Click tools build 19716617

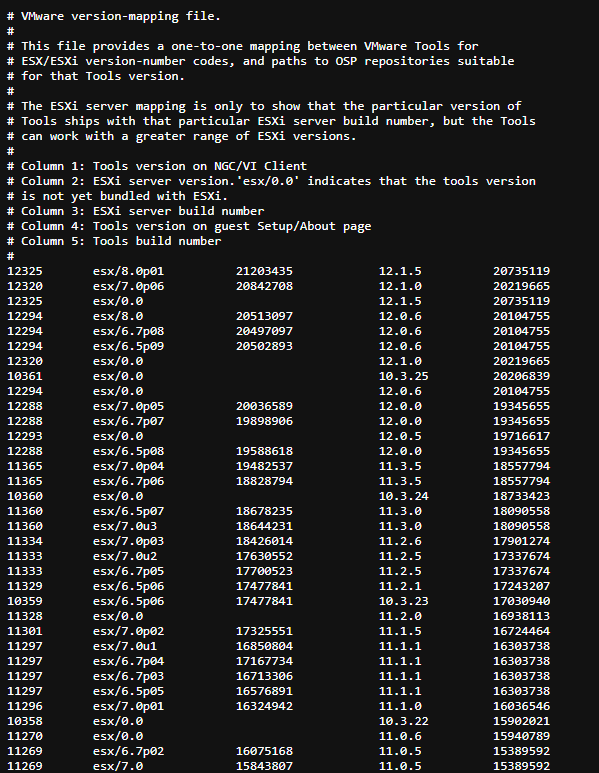(522, 436)
